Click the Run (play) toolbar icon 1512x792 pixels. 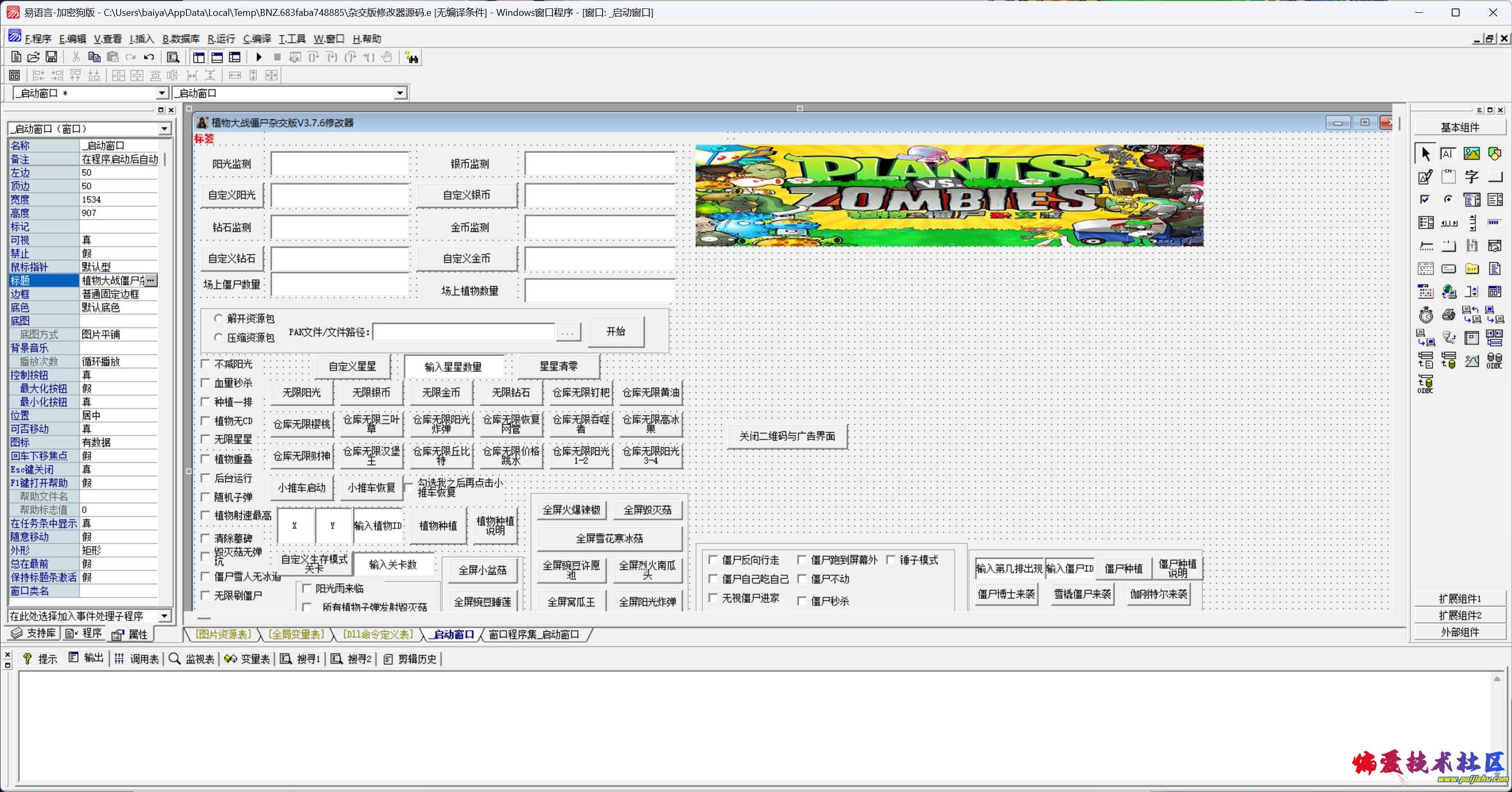pos(259,57)
